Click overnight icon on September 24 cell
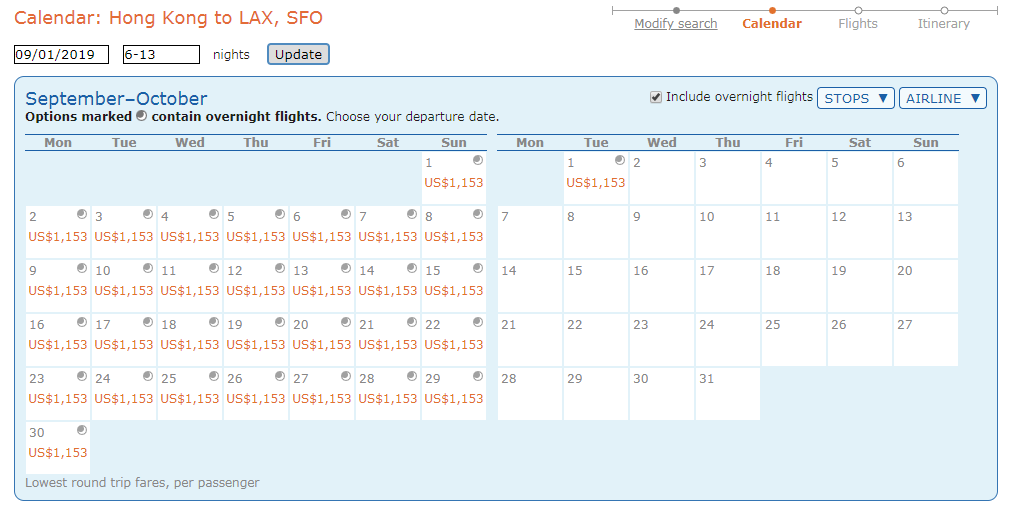This screenshot has height=515, width=1012. pos(148,376)
